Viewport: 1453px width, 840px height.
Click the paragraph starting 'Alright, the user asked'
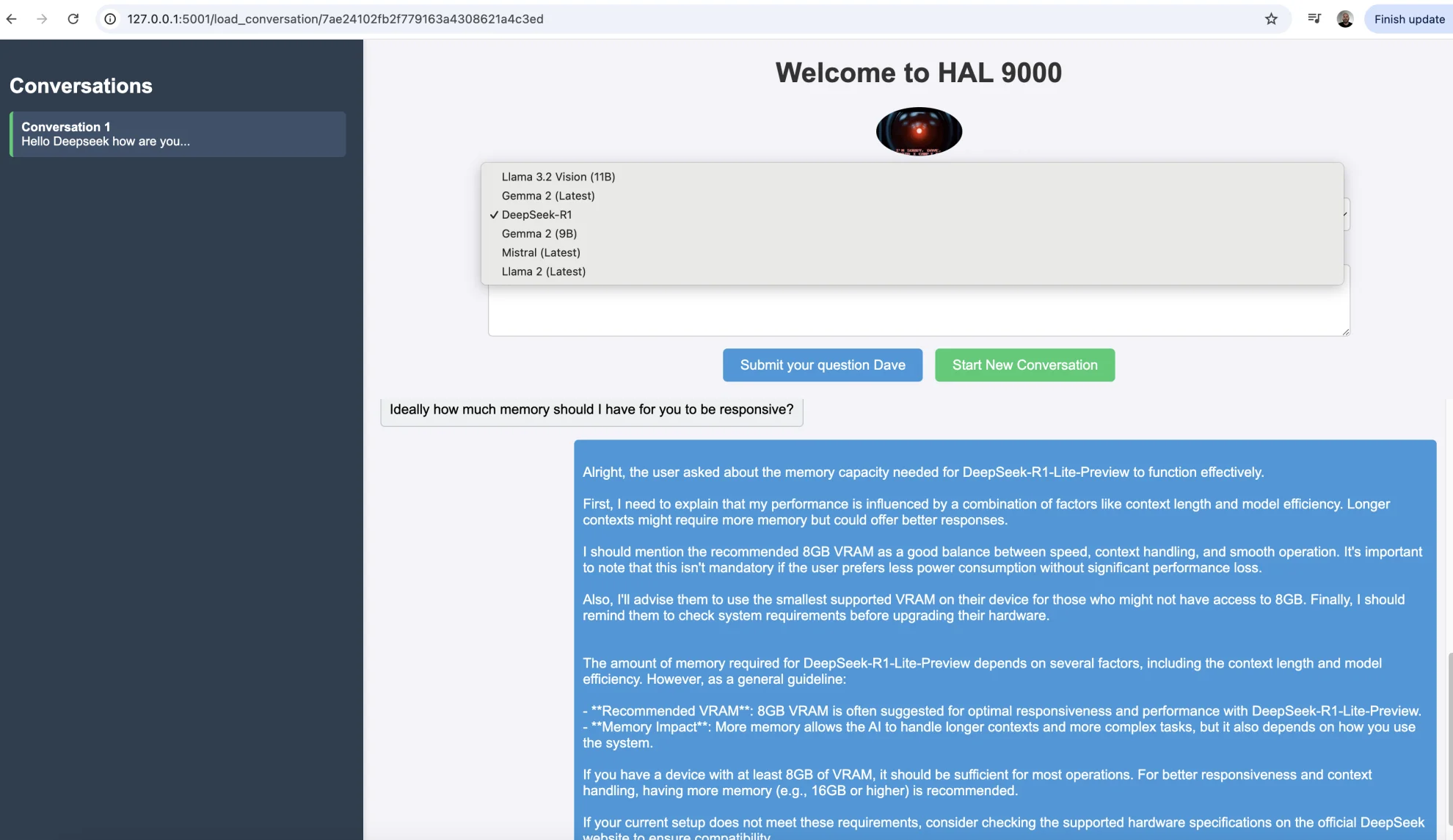[x=923, y=472]
